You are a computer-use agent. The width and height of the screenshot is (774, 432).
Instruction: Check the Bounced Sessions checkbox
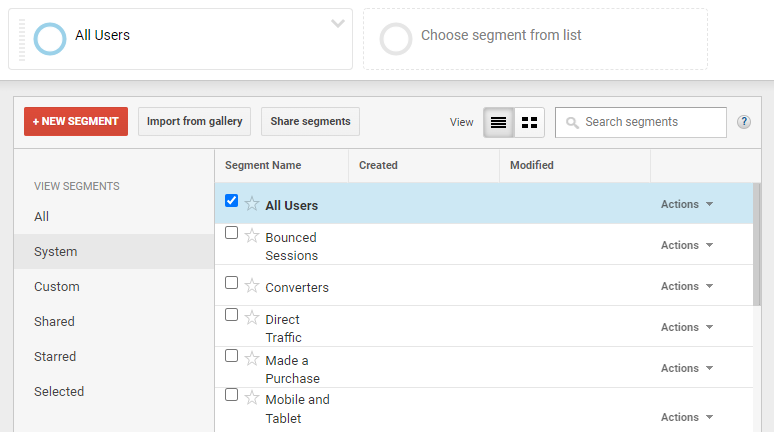[x=232, y=233]
